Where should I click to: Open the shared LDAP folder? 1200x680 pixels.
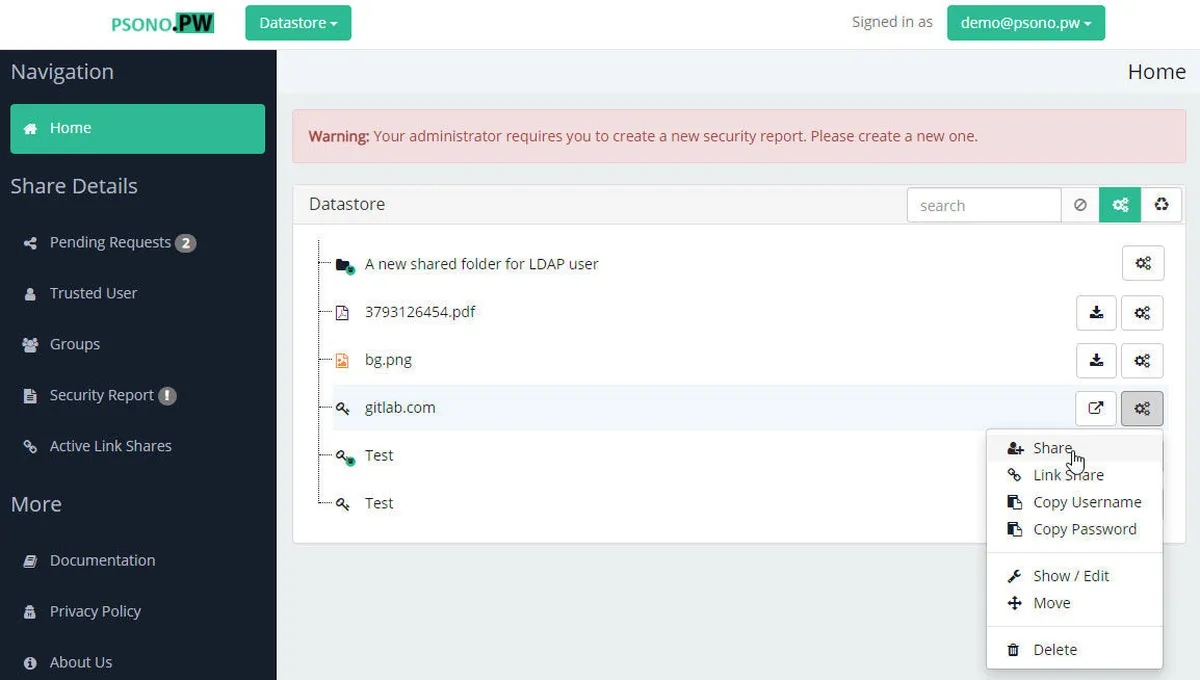[481, 264]
